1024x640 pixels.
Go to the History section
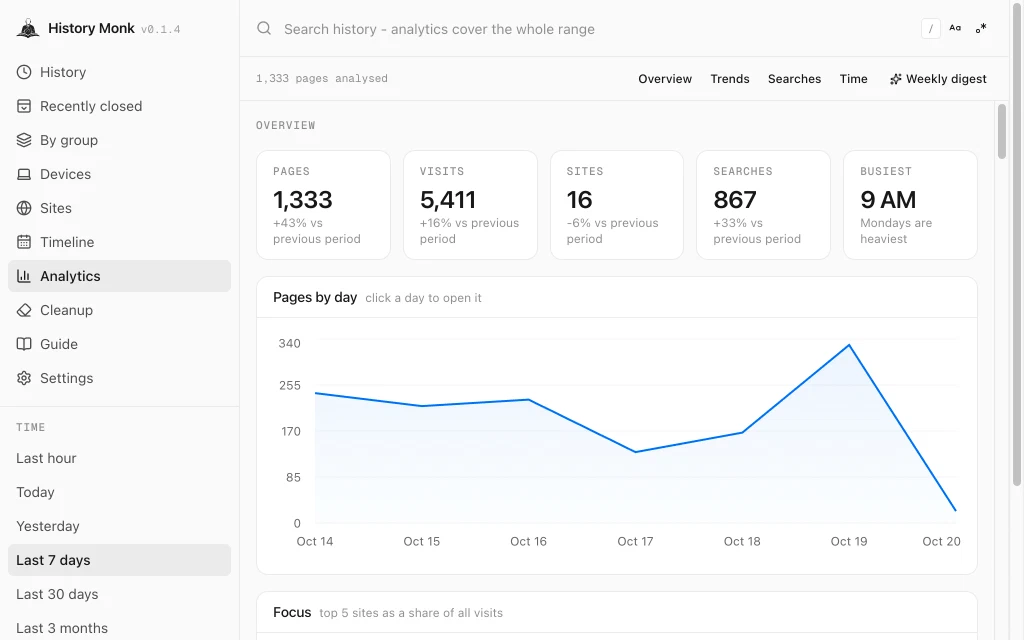click(120, 72)
